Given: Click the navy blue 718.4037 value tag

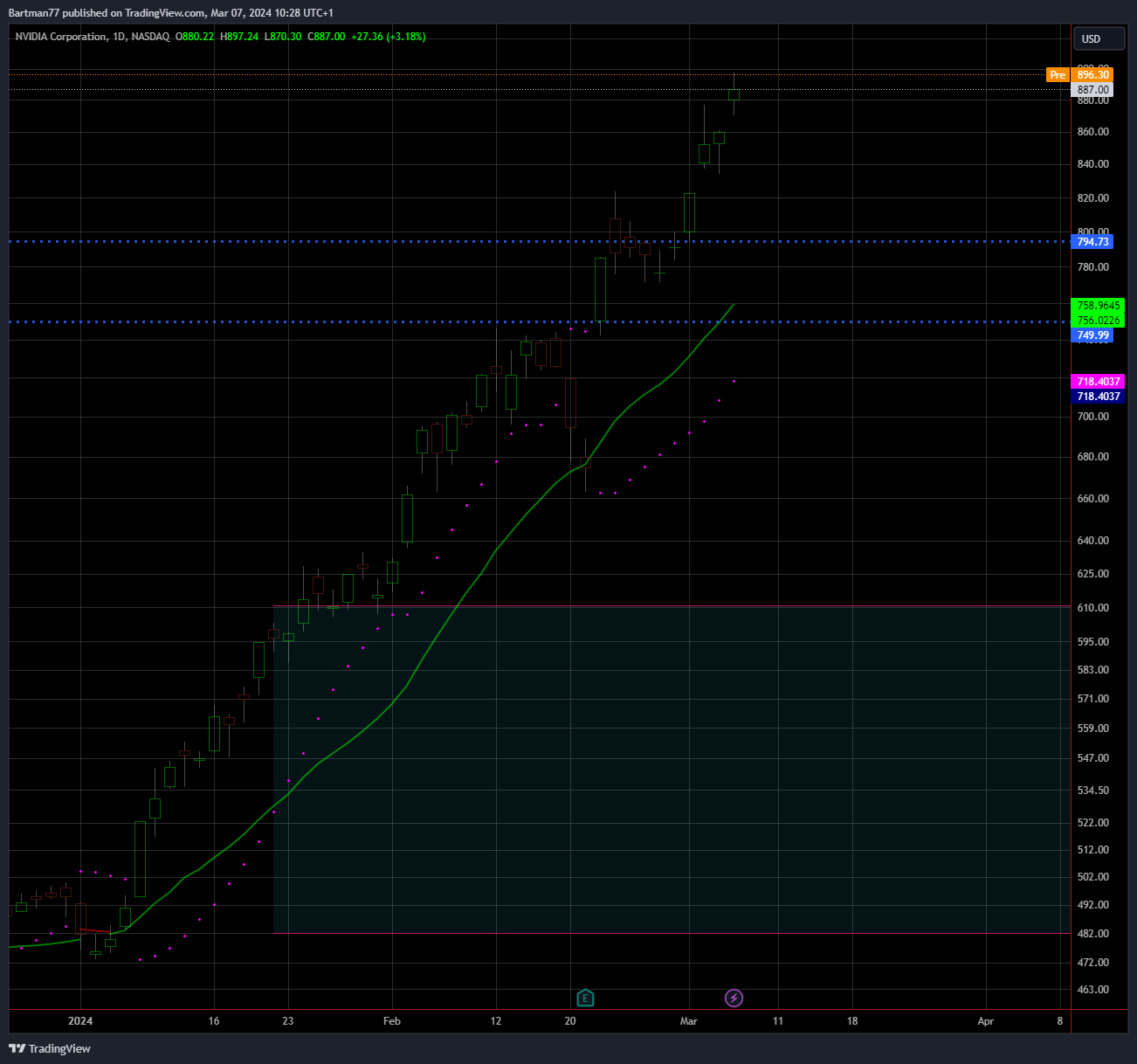Looking at the screenshot, I should pos(1098,397).
